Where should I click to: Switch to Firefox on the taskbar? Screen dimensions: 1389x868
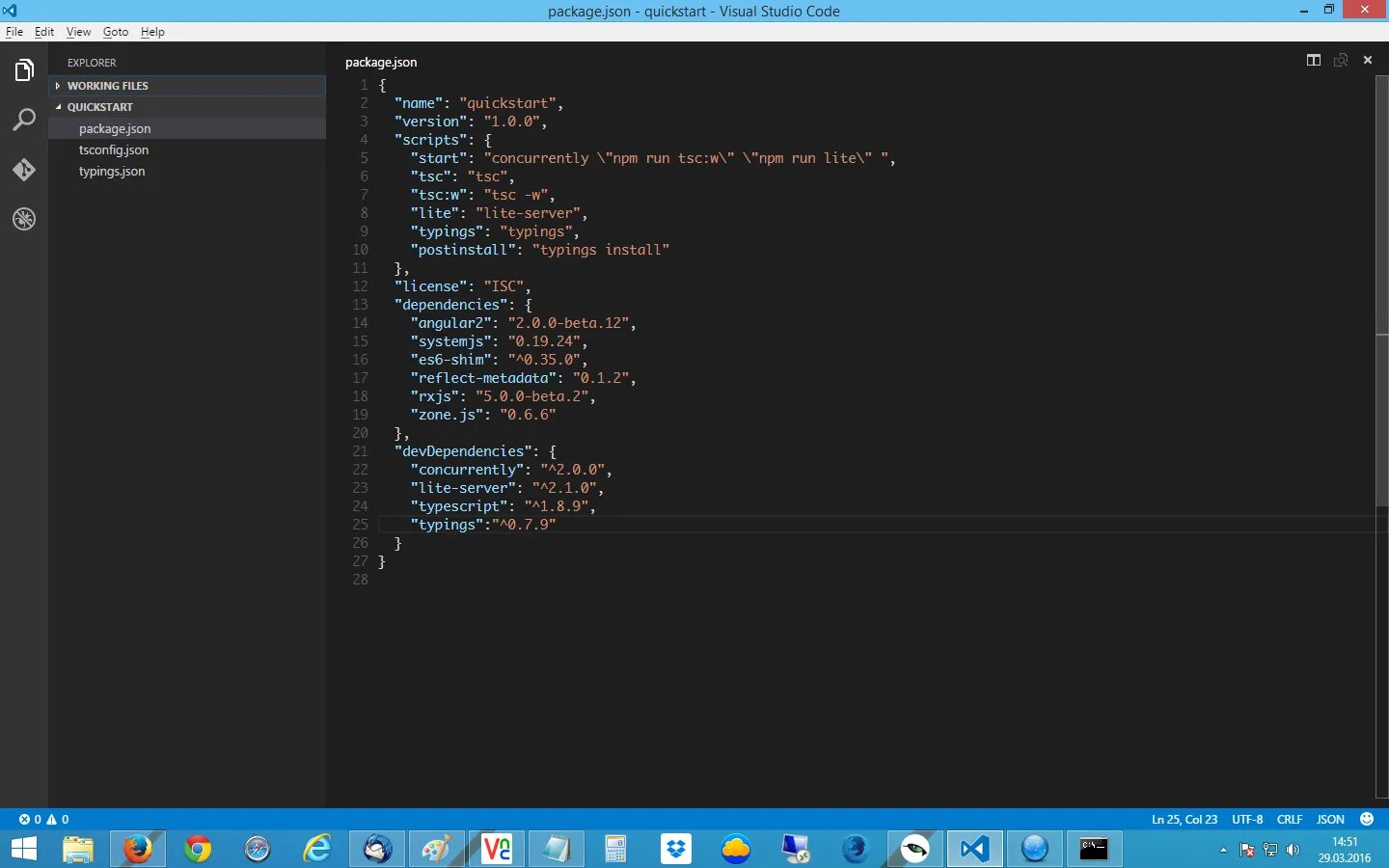coord(138,849)
